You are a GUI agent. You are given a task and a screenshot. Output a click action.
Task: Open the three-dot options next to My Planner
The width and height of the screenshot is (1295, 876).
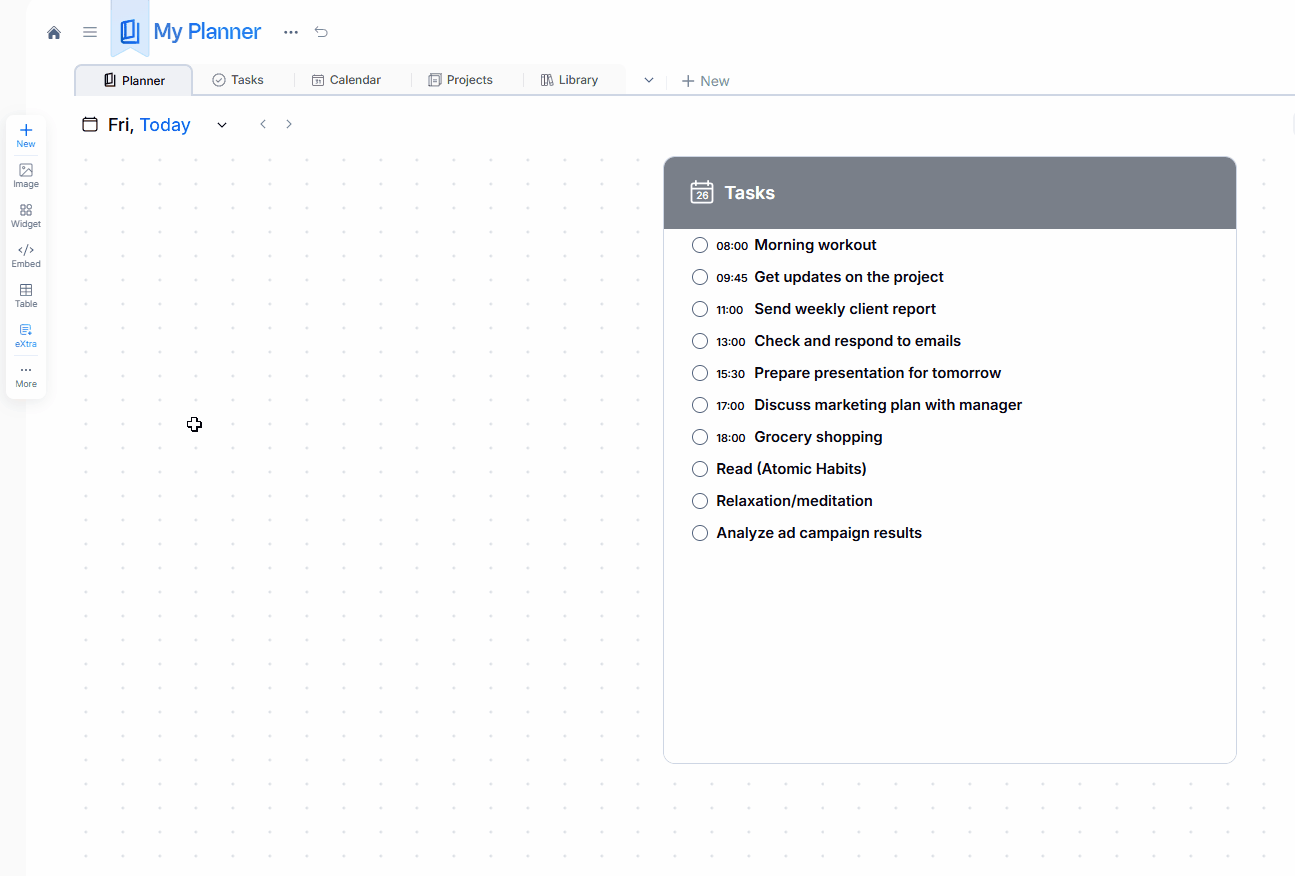point(291,32)
